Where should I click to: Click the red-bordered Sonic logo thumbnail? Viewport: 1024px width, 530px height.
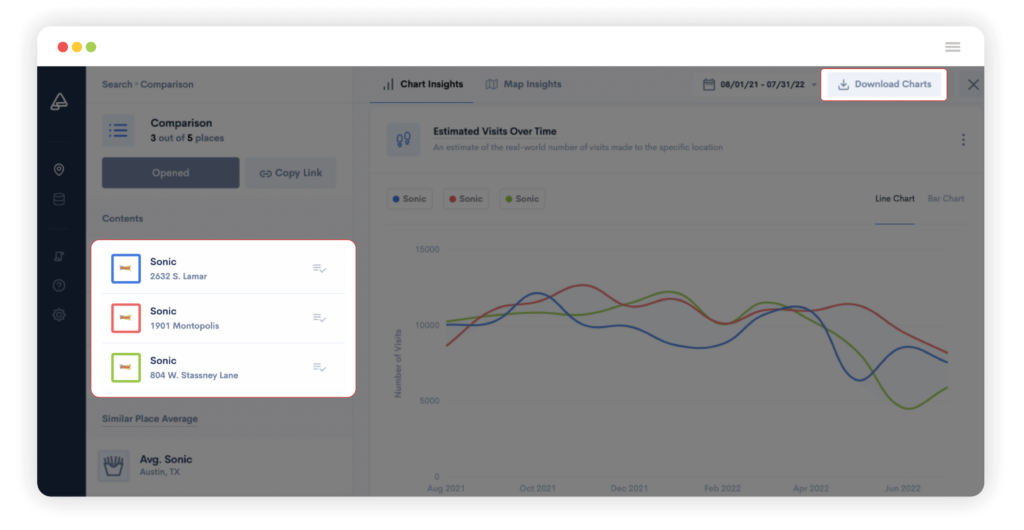tap(125, 318)
